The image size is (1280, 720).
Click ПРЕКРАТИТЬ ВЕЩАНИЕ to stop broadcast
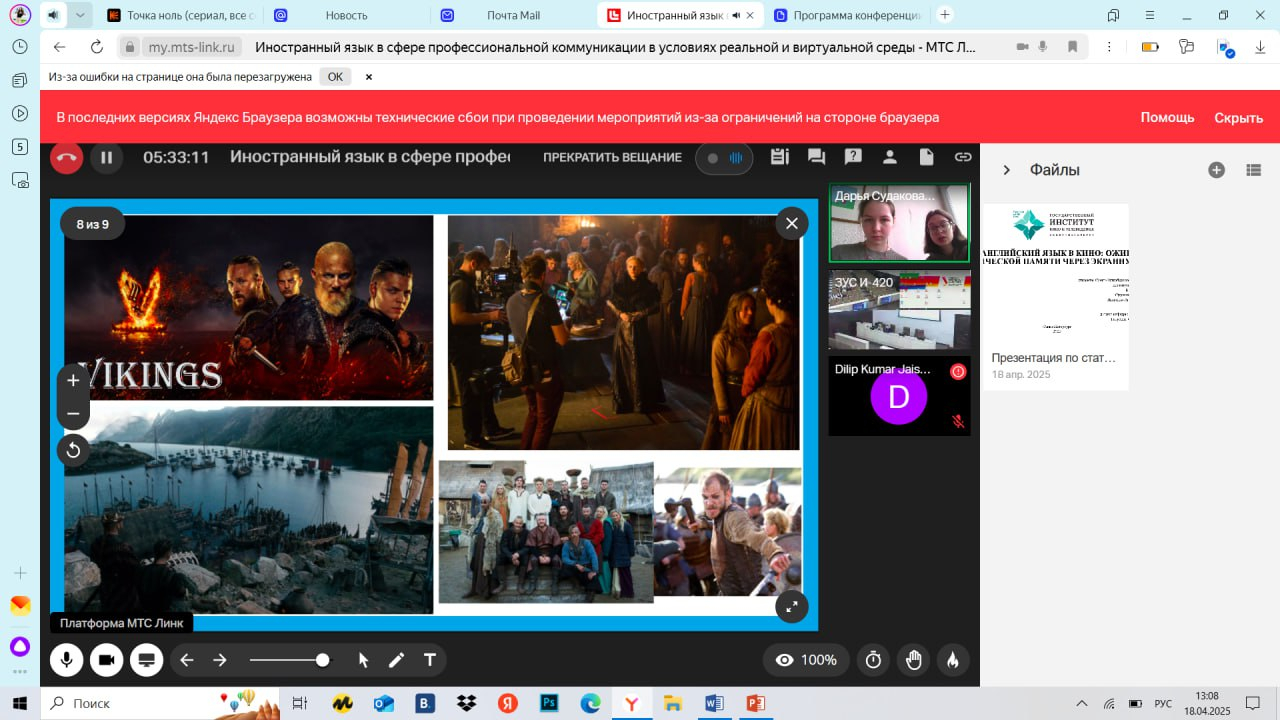click(612, 157)
